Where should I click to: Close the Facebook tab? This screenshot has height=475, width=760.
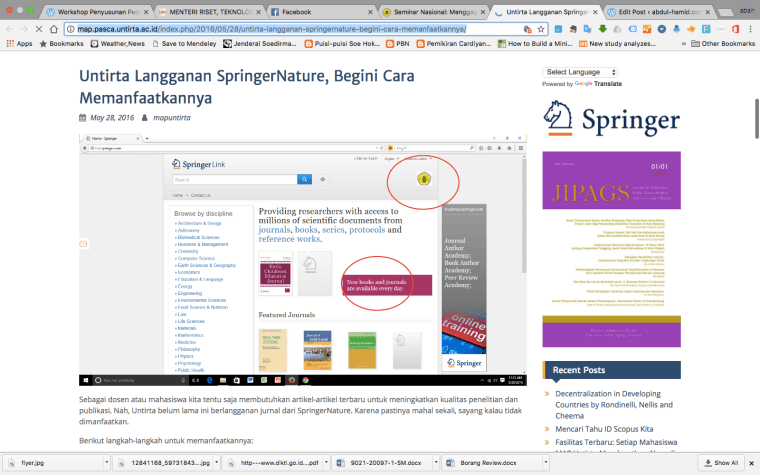tap(370, 12)
